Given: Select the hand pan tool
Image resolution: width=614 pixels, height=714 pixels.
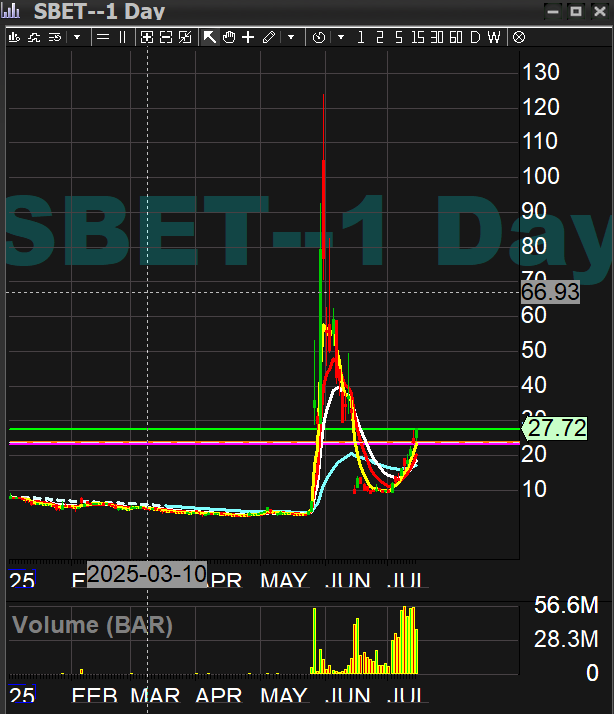Looking at the screenshot, I should point(229,37).
